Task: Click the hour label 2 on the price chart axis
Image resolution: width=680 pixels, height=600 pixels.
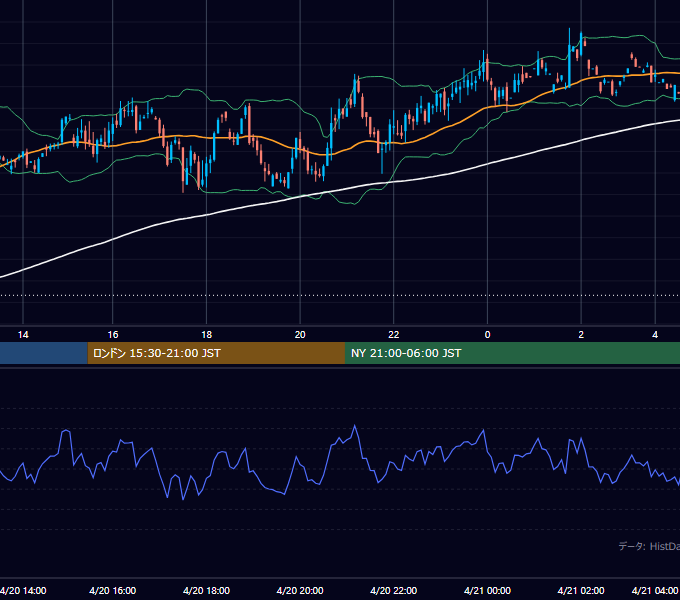Action: [x=581, y=335]
